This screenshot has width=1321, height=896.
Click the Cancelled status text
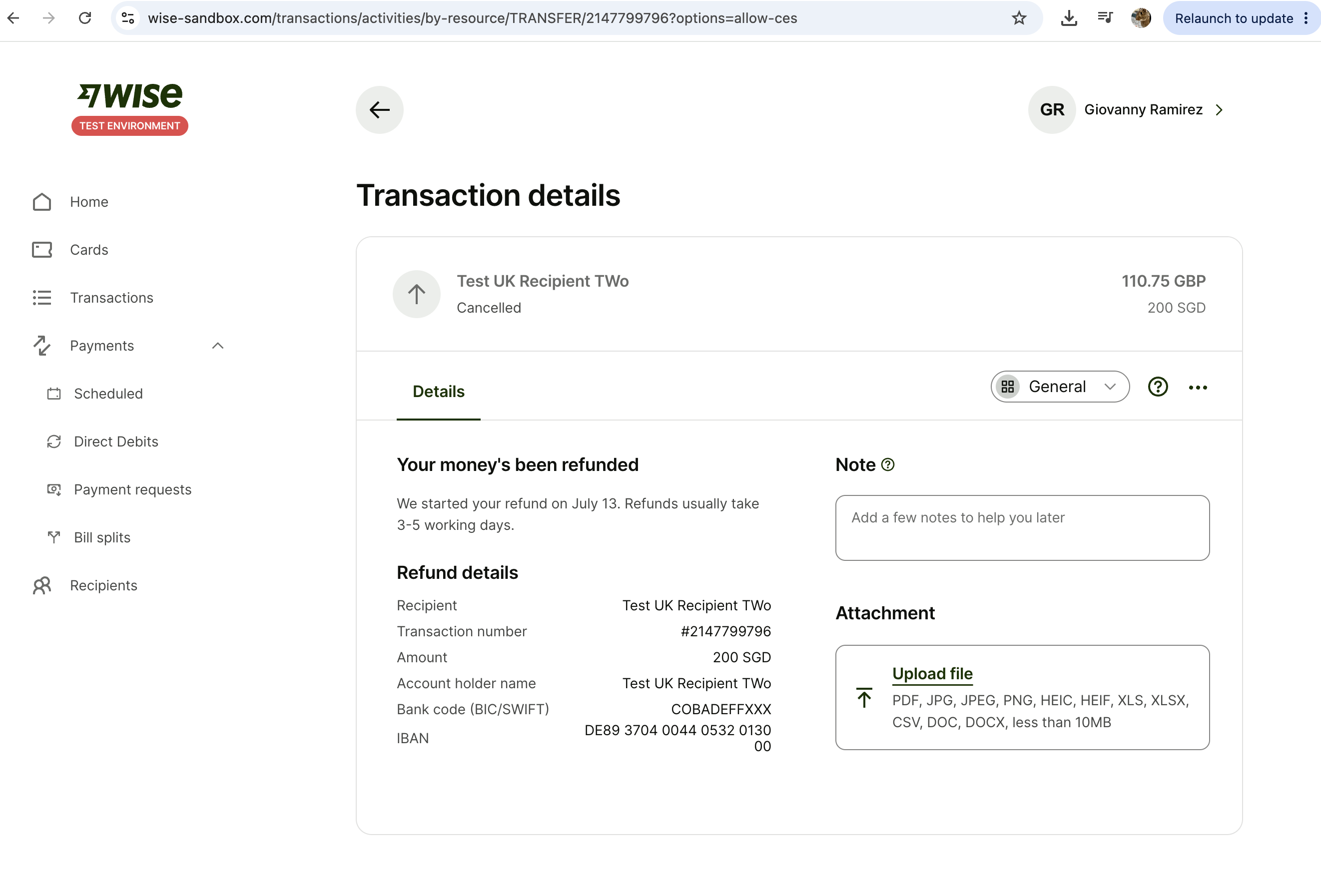click(489, 308)
